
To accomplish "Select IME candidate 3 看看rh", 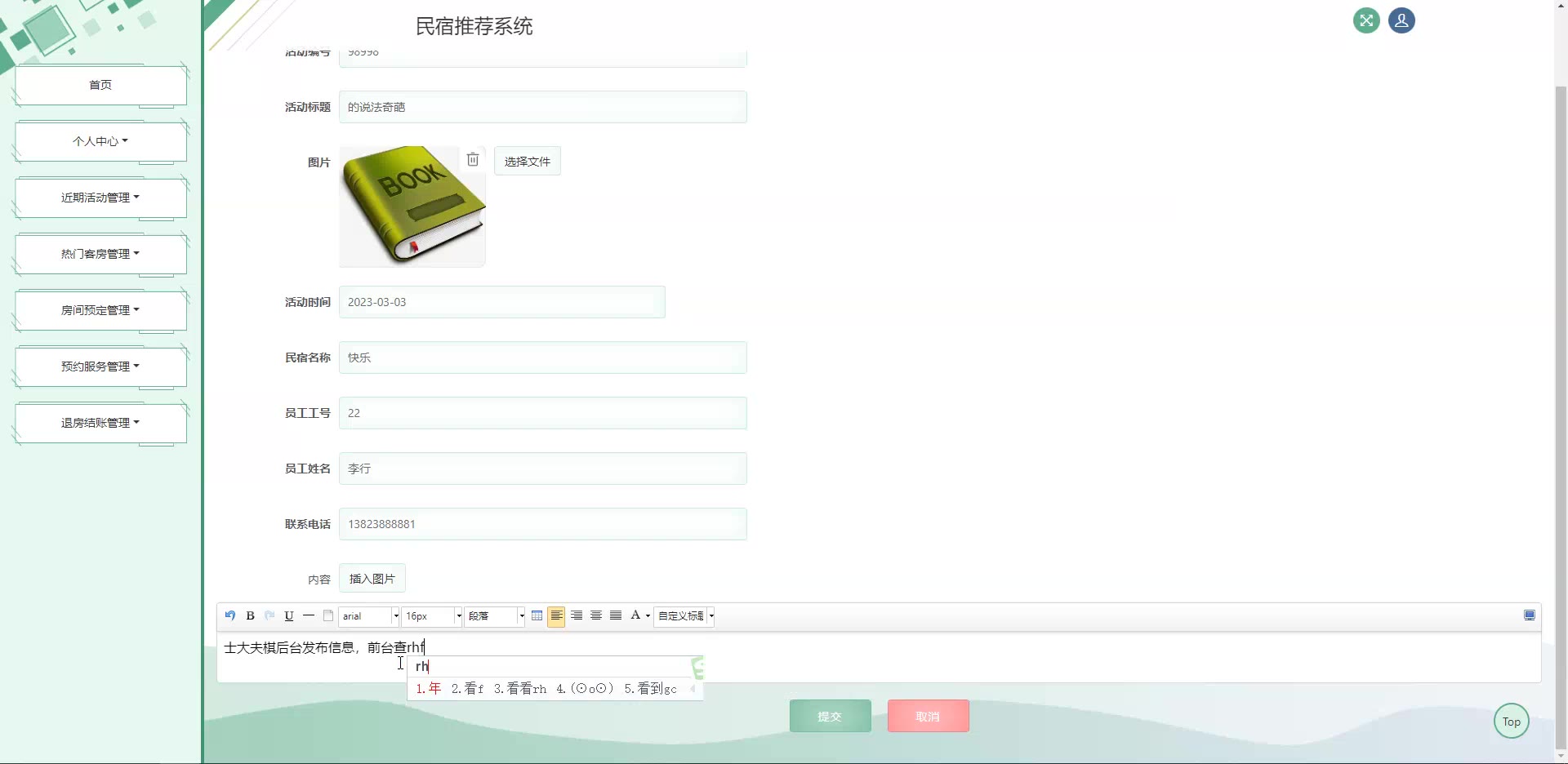I will click(520, 689).
